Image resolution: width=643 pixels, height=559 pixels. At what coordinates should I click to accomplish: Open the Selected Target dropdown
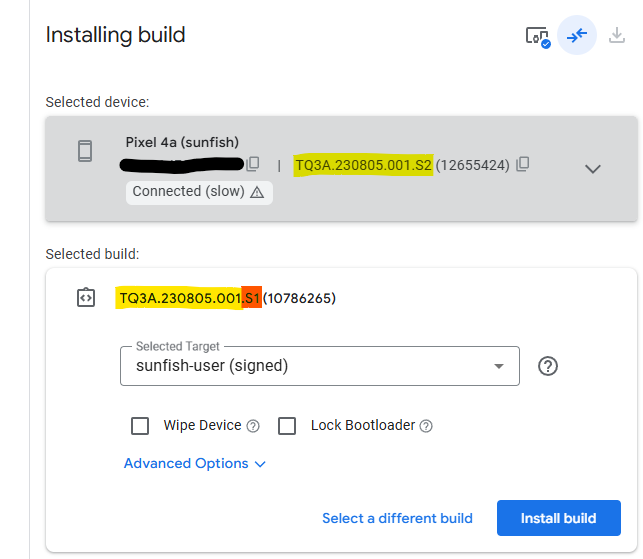(319, 366)
